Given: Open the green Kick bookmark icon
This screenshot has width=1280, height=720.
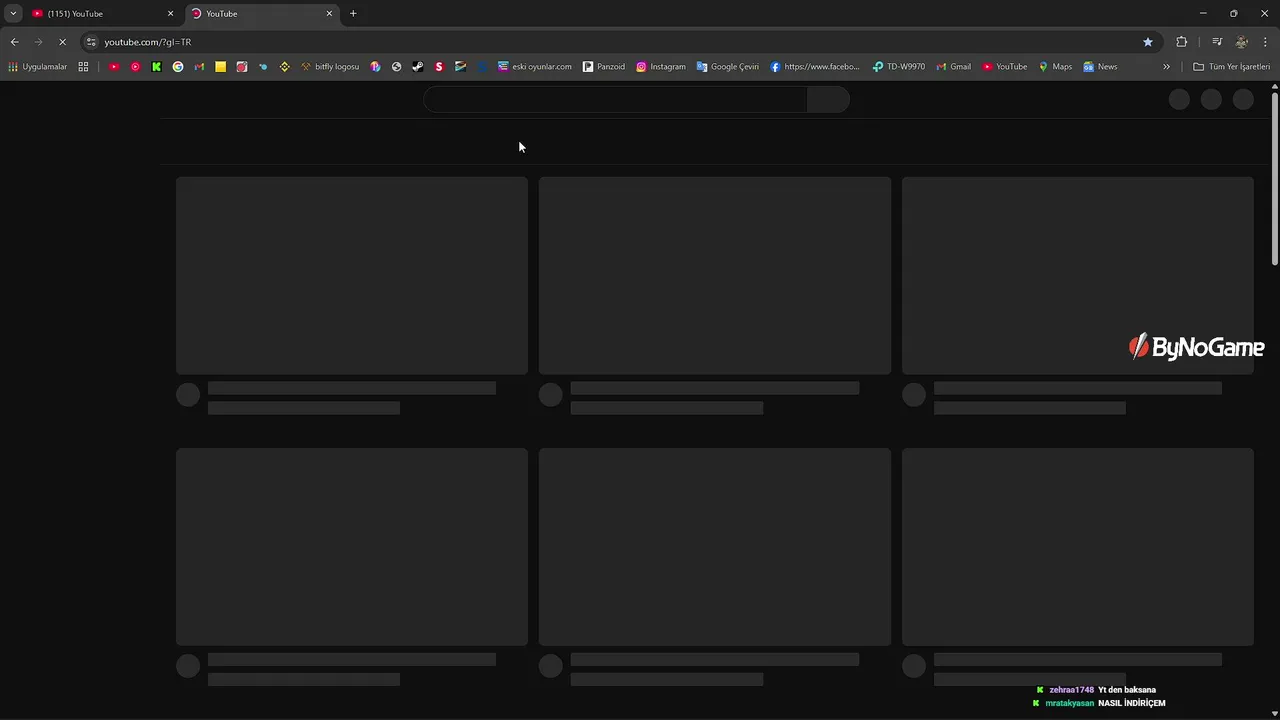Looking at the screenshot, I should [x=156, y=67].
